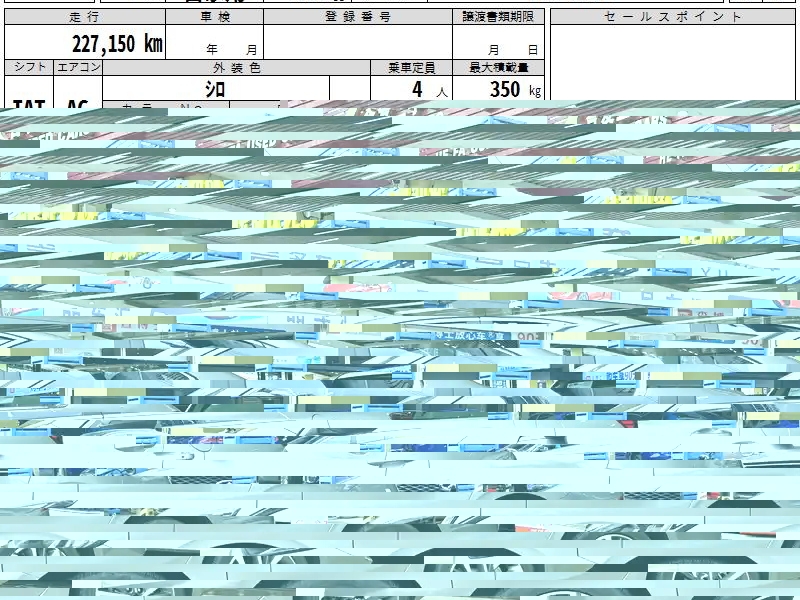Click the 譲渡書類期限 header cell

point(498,16)
